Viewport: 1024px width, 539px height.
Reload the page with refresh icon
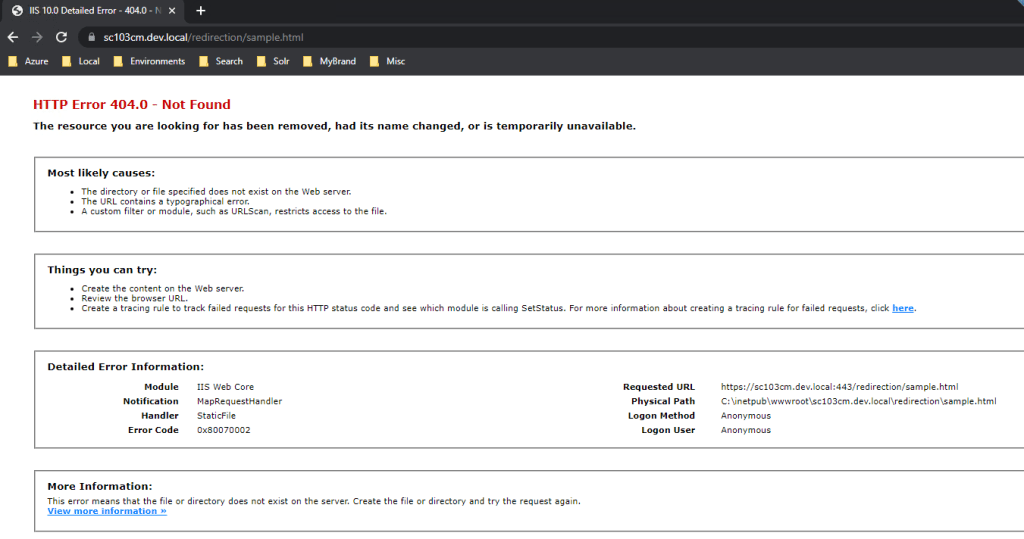tap(62, 37)
